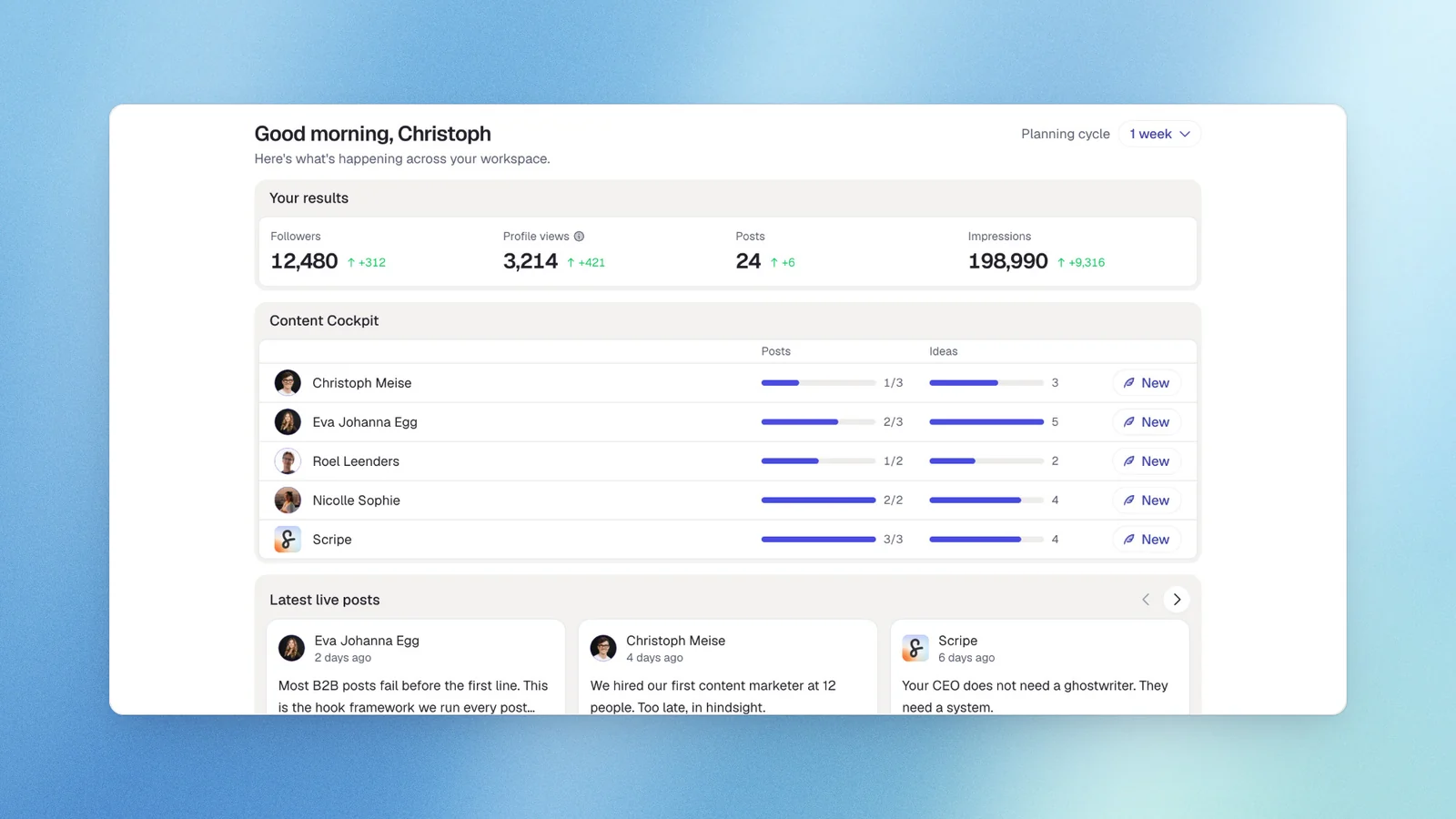Click Roel Leenders' posts progress bar
Image resolution: width=1456 pixels, height=819 pixels.
[x=818, y=461]
